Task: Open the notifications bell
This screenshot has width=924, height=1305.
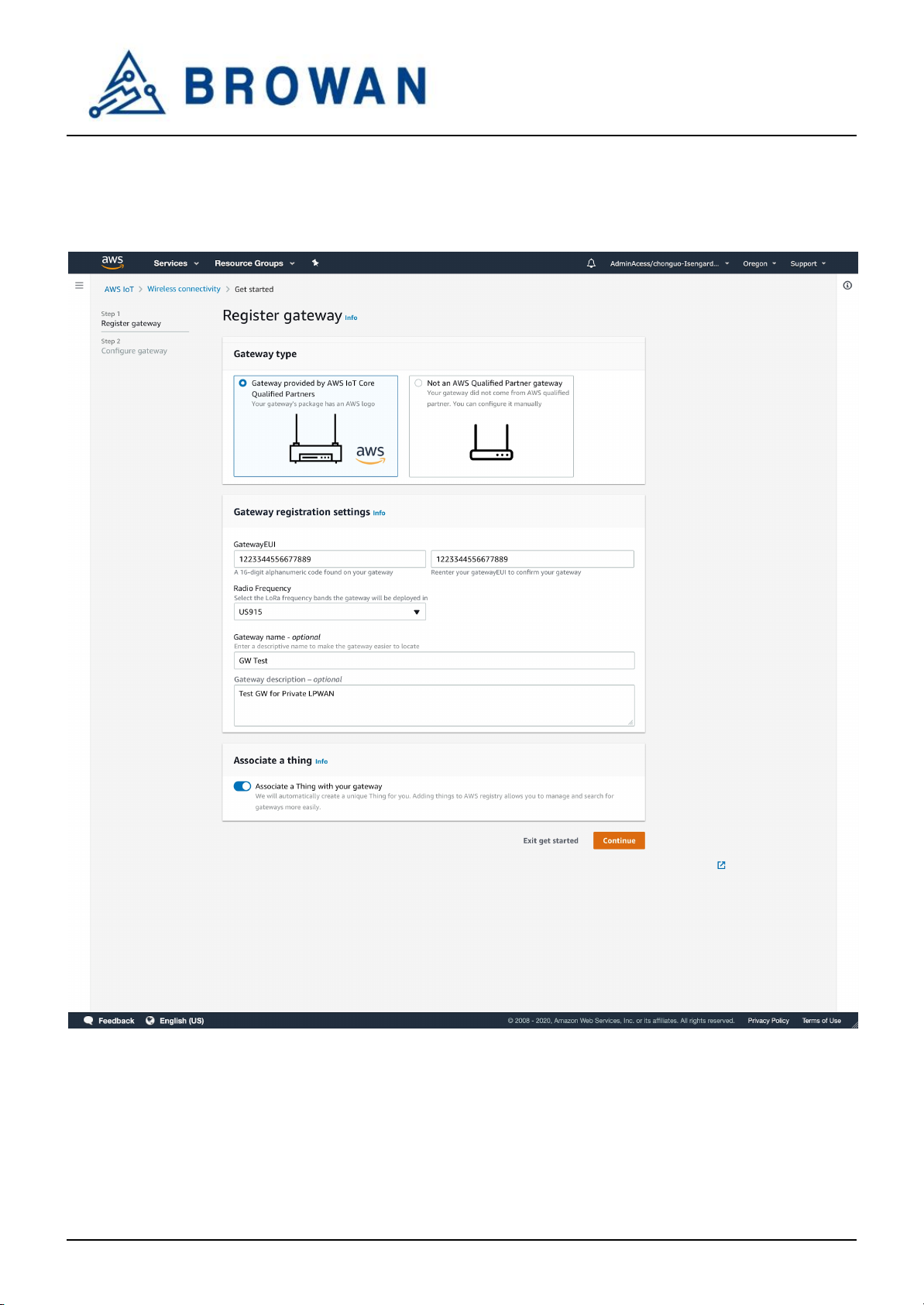Action: tap(591, 263)
